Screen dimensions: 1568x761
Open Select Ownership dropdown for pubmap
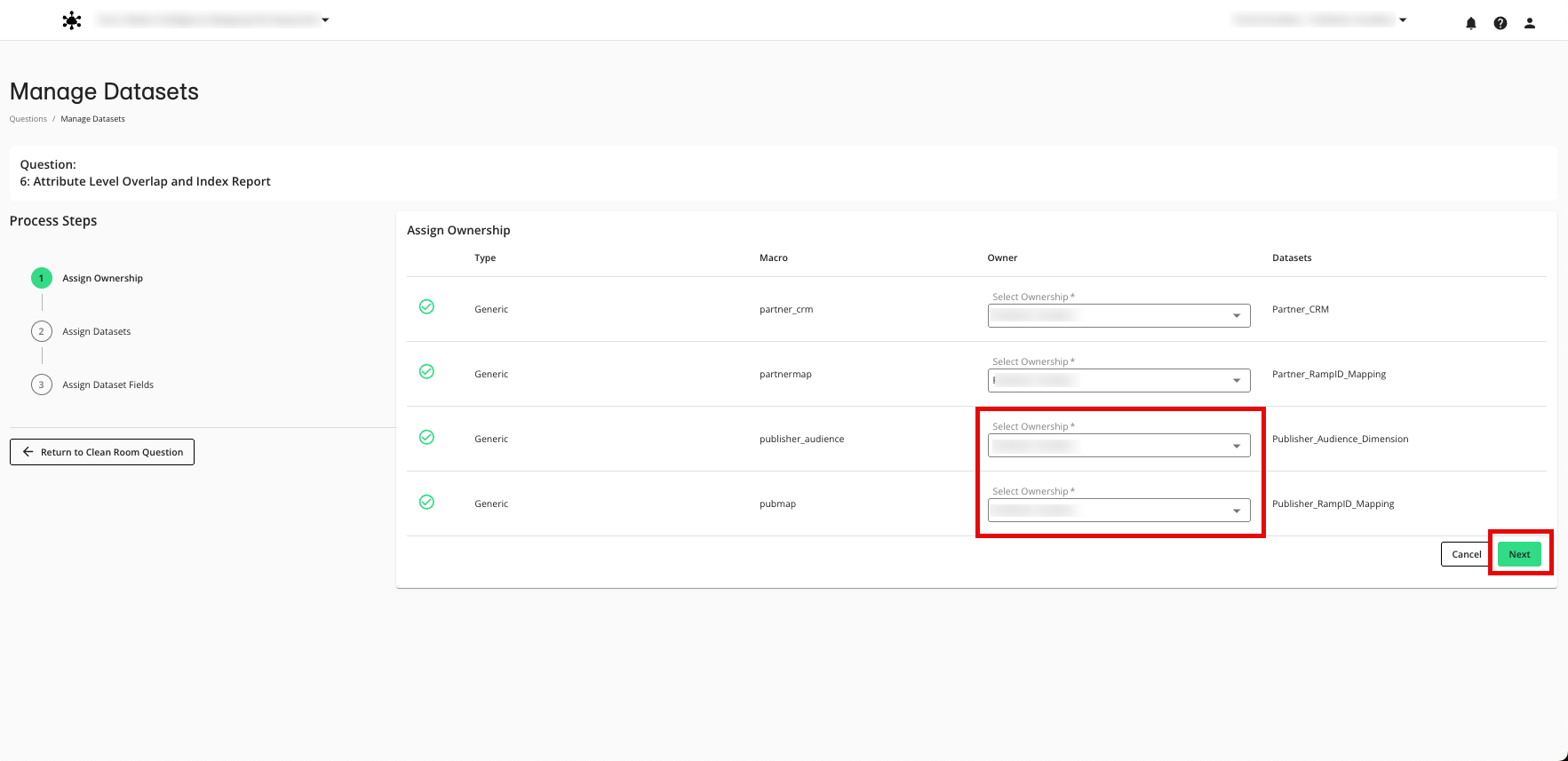1118,510
